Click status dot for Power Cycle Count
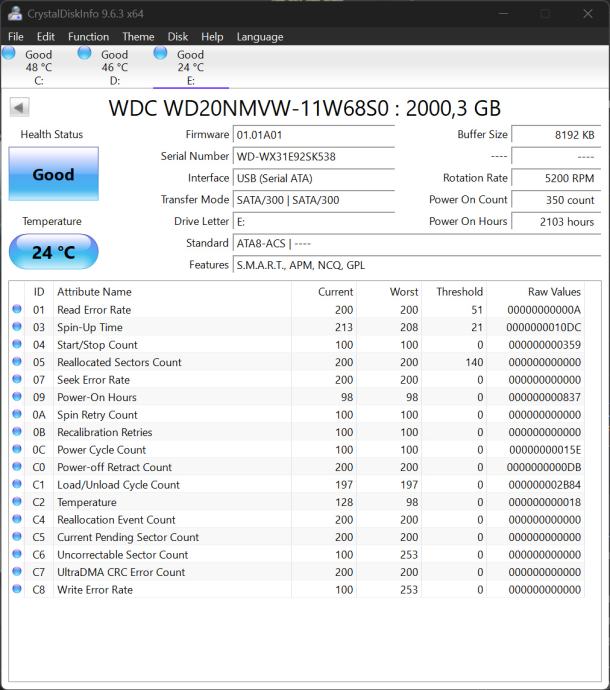This screenshot has height=690, width=610. 17,449
